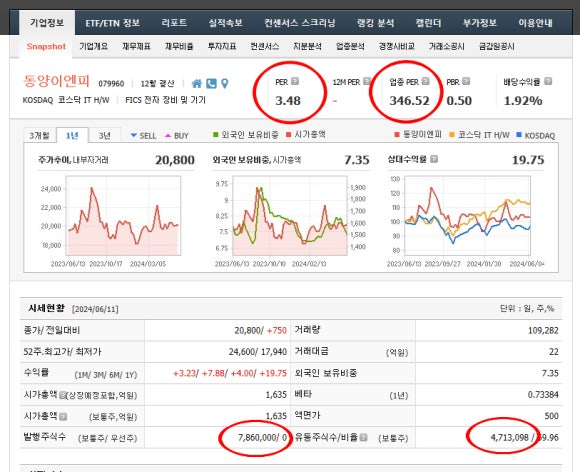Open company homepage via house icon

pyautogui.click(x=197, y=84)
